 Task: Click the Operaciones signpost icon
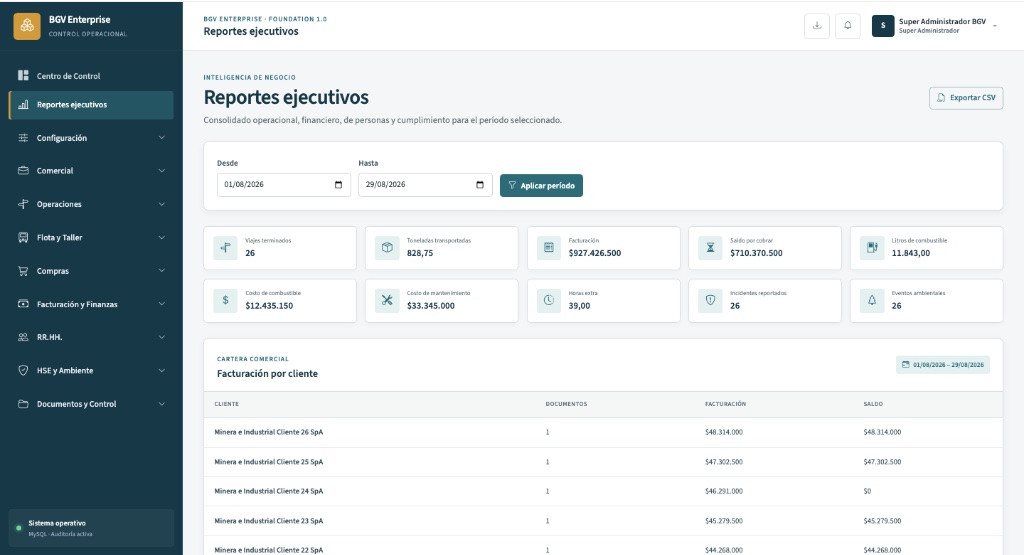pos(23,204)
